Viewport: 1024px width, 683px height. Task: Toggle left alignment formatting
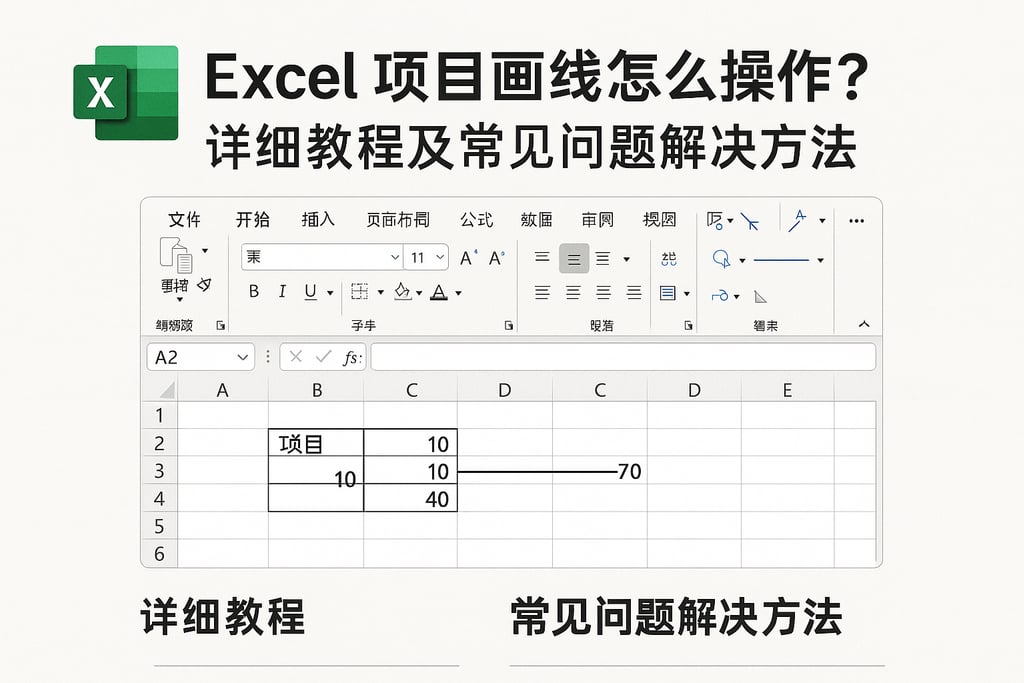pos(543,292)
